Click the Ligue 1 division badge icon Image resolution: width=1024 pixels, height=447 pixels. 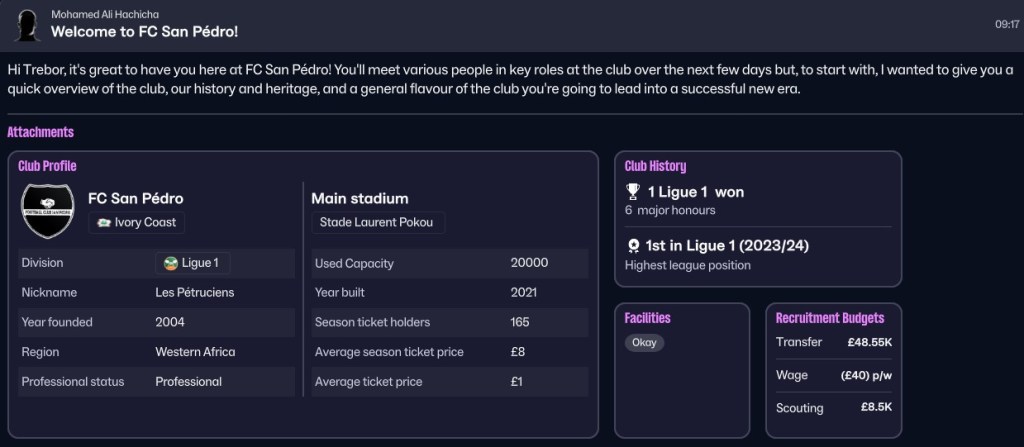[171, 263]
